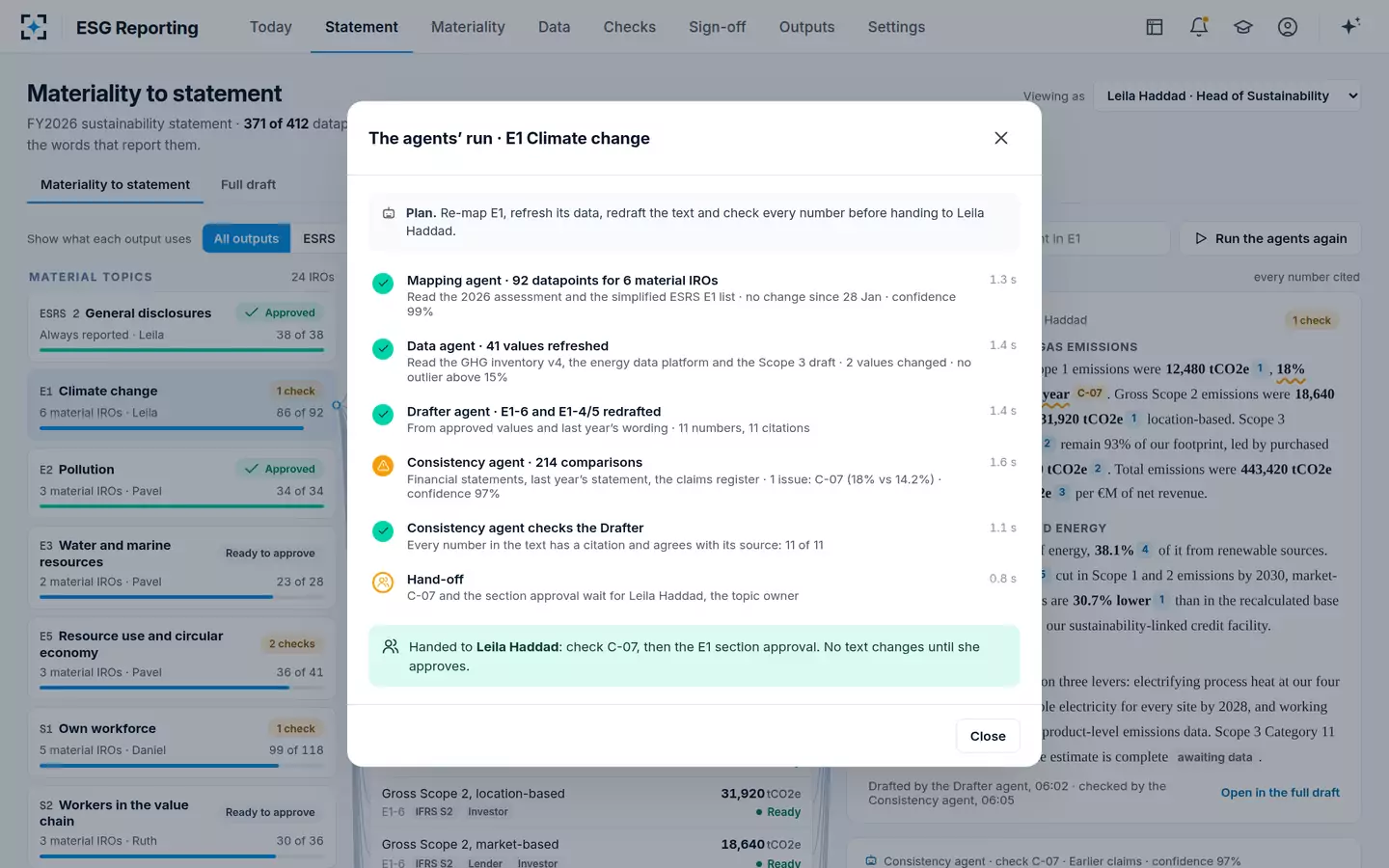The image size is (1389, 868).
Task: Click the Mapping agent green check icon
Action: 383,284
